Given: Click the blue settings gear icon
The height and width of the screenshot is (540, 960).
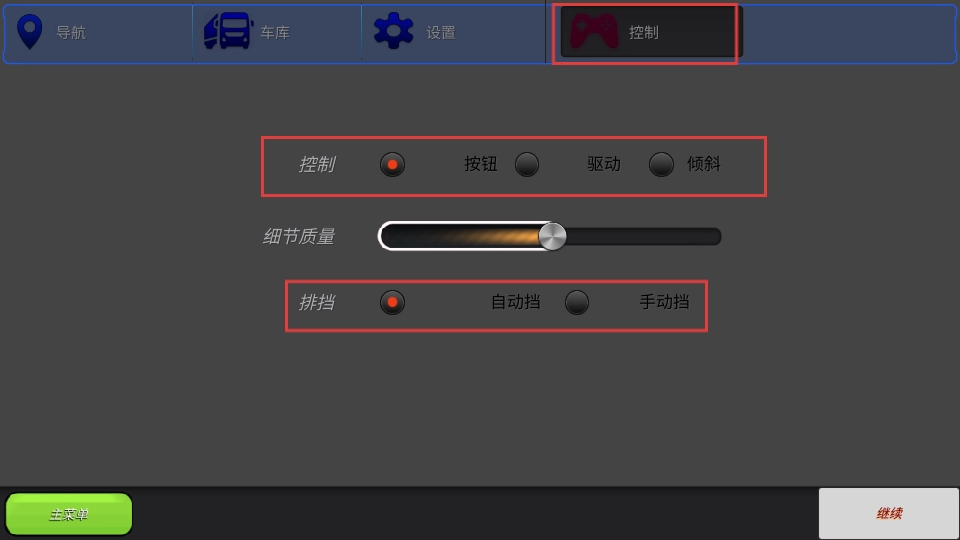Looking at the screenshot, I should tap(393, 31).
